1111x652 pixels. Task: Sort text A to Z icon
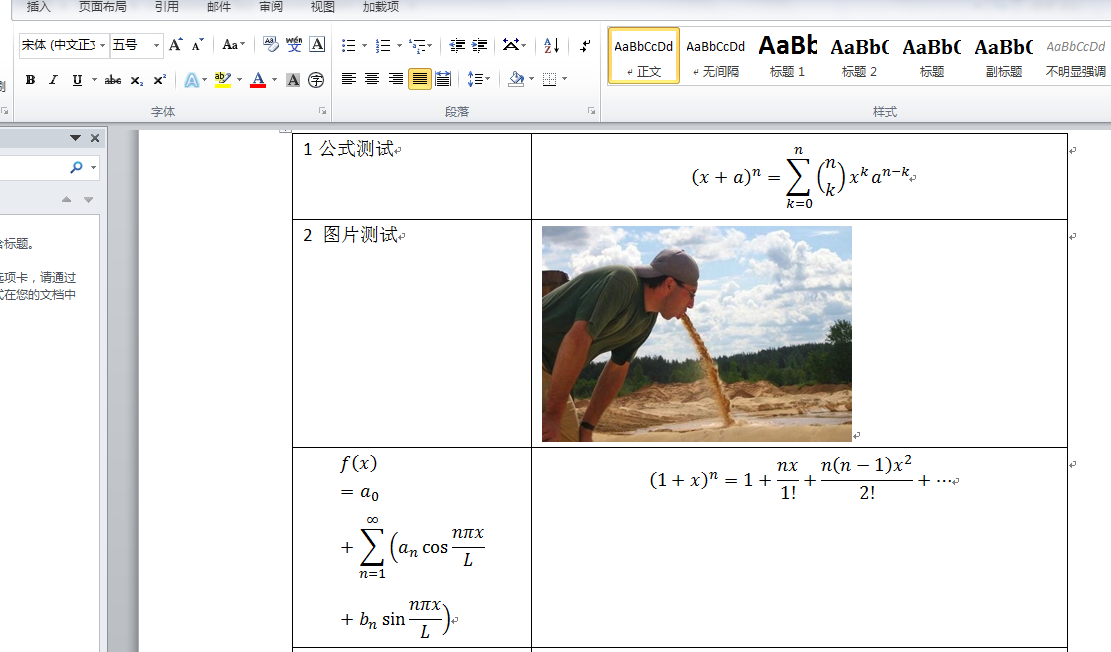click(x=551, y=46)
